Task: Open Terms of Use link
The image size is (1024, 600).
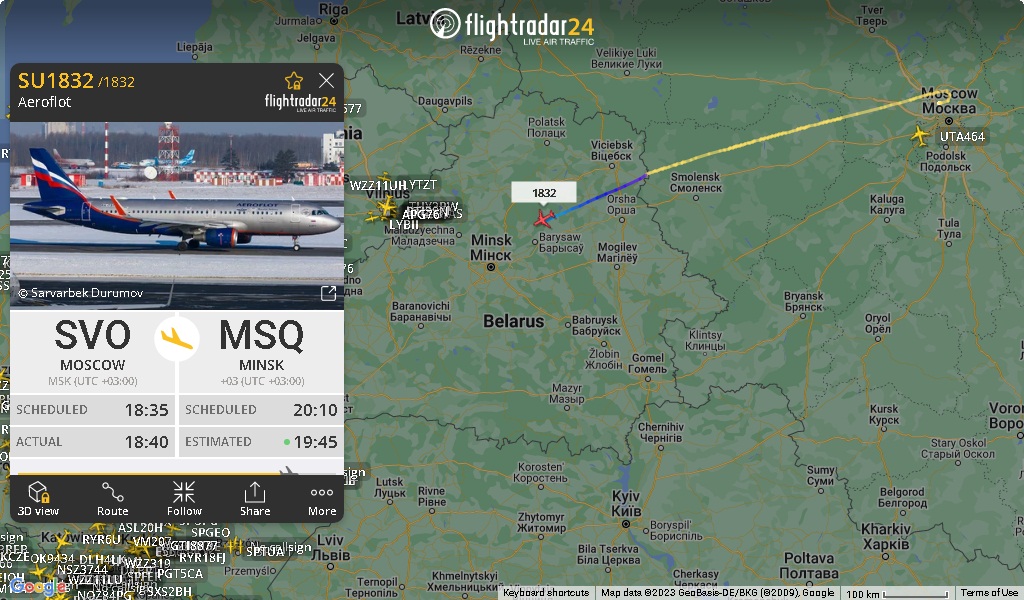Action: click(989, 593)
